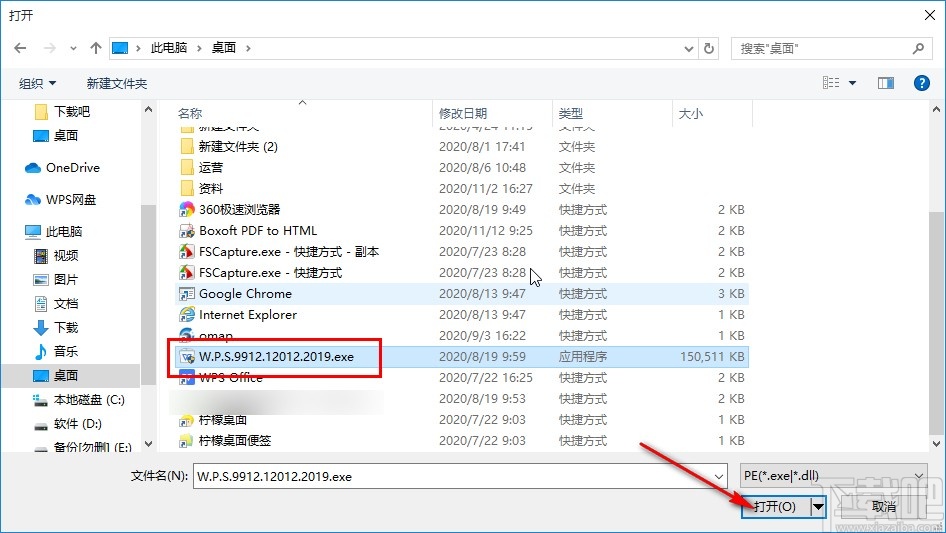
Task: Click icon of FSCapture.exe - 快捷方式
Action: point(186,273)
